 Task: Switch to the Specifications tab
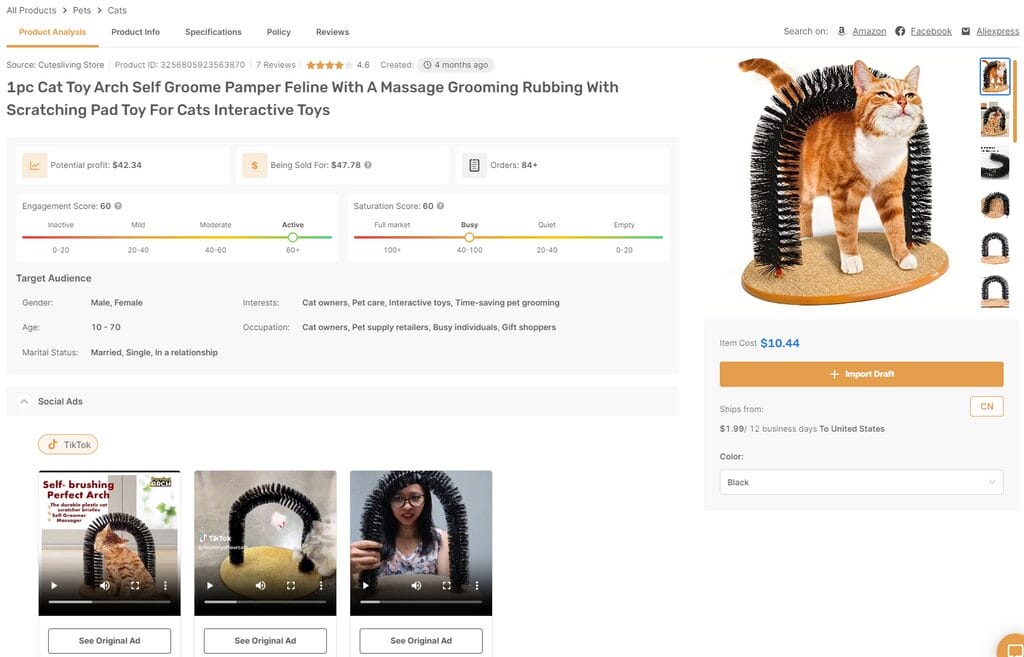coord(212,31)
